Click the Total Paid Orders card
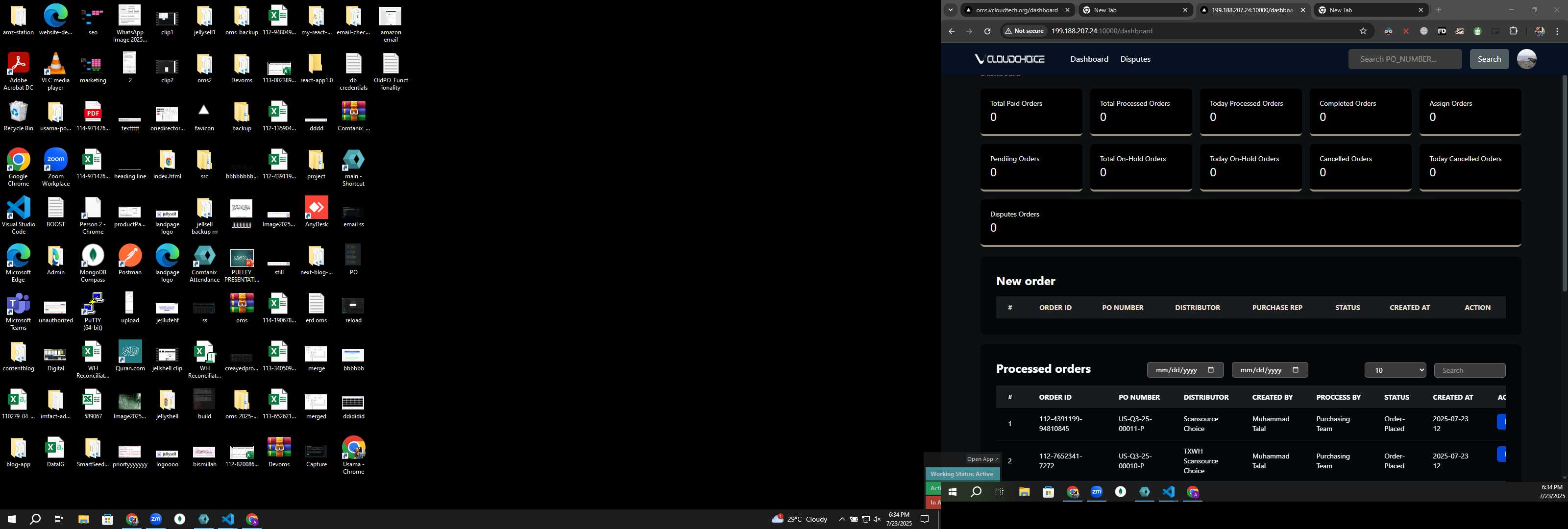The height and width of the screenshot is (529, 1568). [x=1030, y=112]
